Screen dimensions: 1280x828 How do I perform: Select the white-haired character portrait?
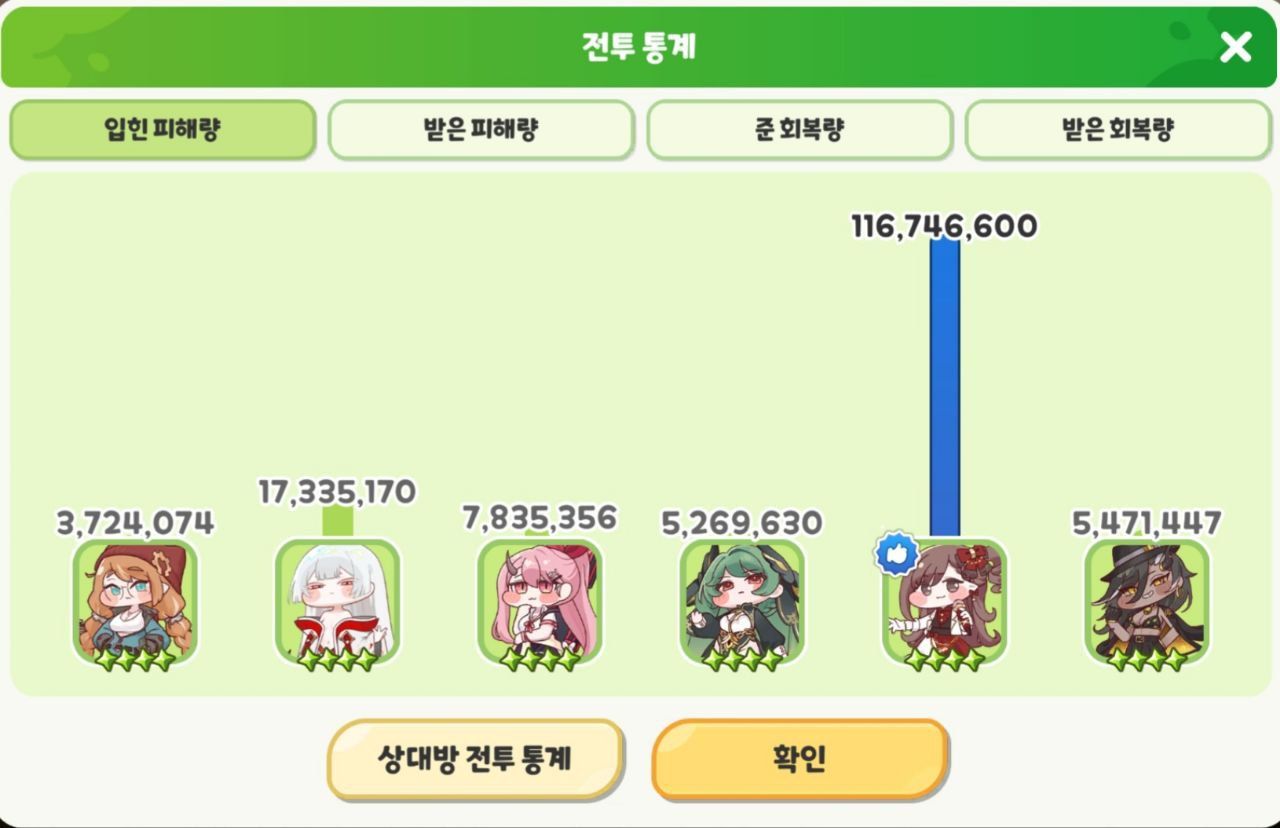pos(338,603)
